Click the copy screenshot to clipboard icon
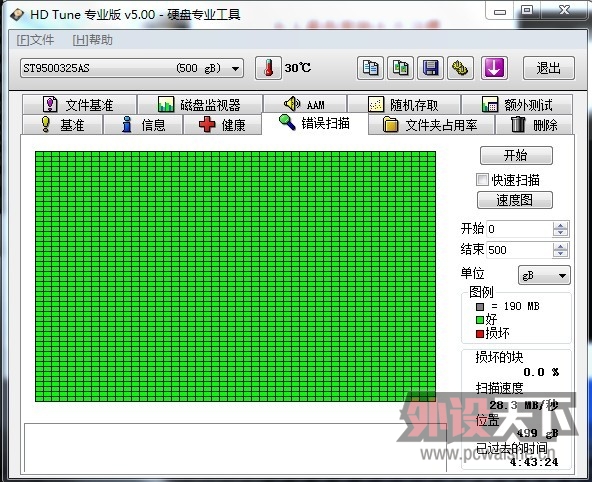 pos(400,68)
